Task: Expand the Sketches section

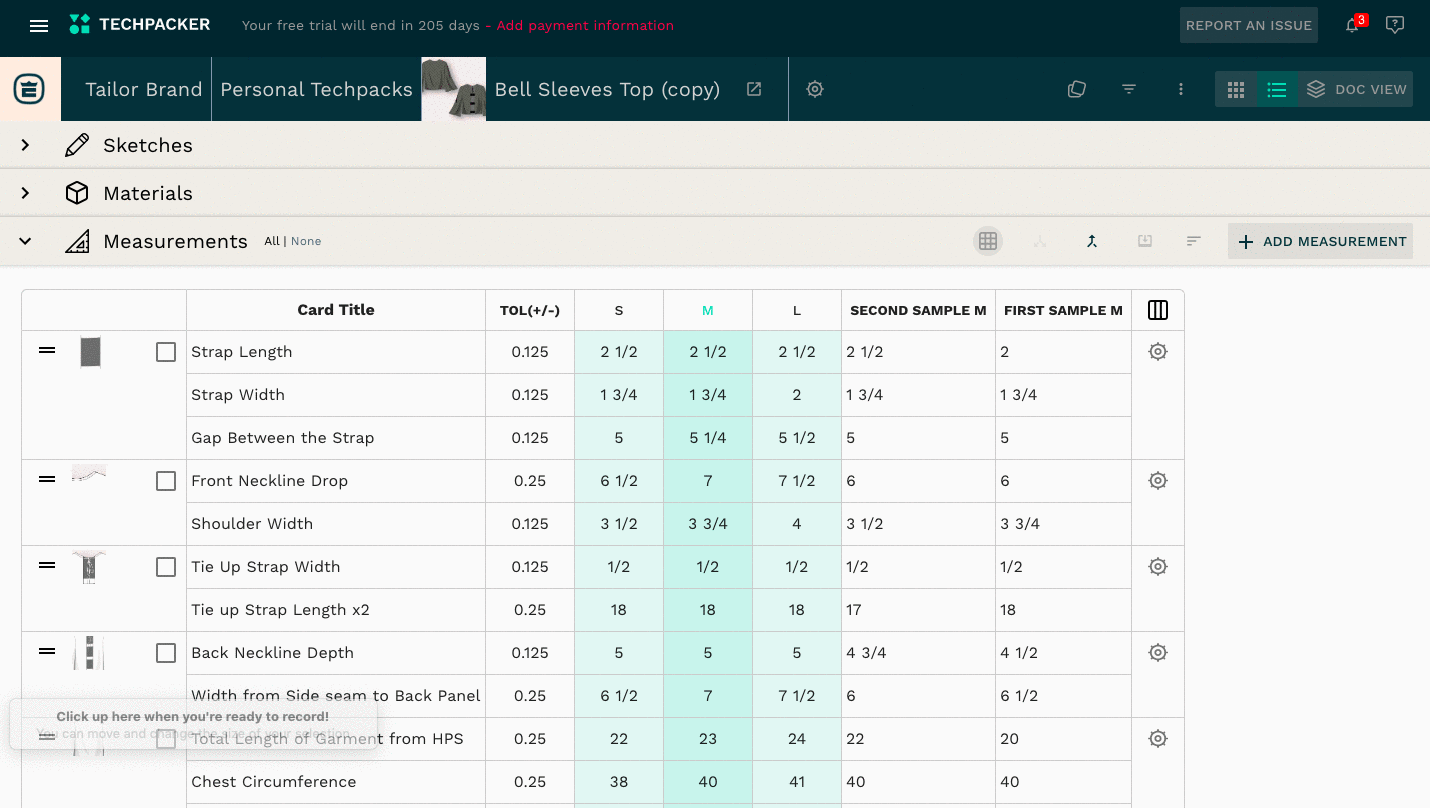Action: click(x=26, y=145)
